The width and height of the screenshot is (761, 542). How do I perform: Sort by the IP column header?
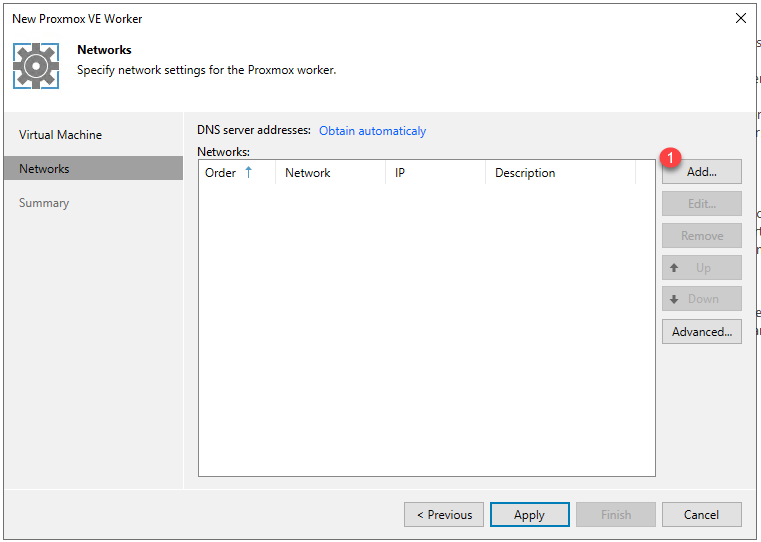435,173
